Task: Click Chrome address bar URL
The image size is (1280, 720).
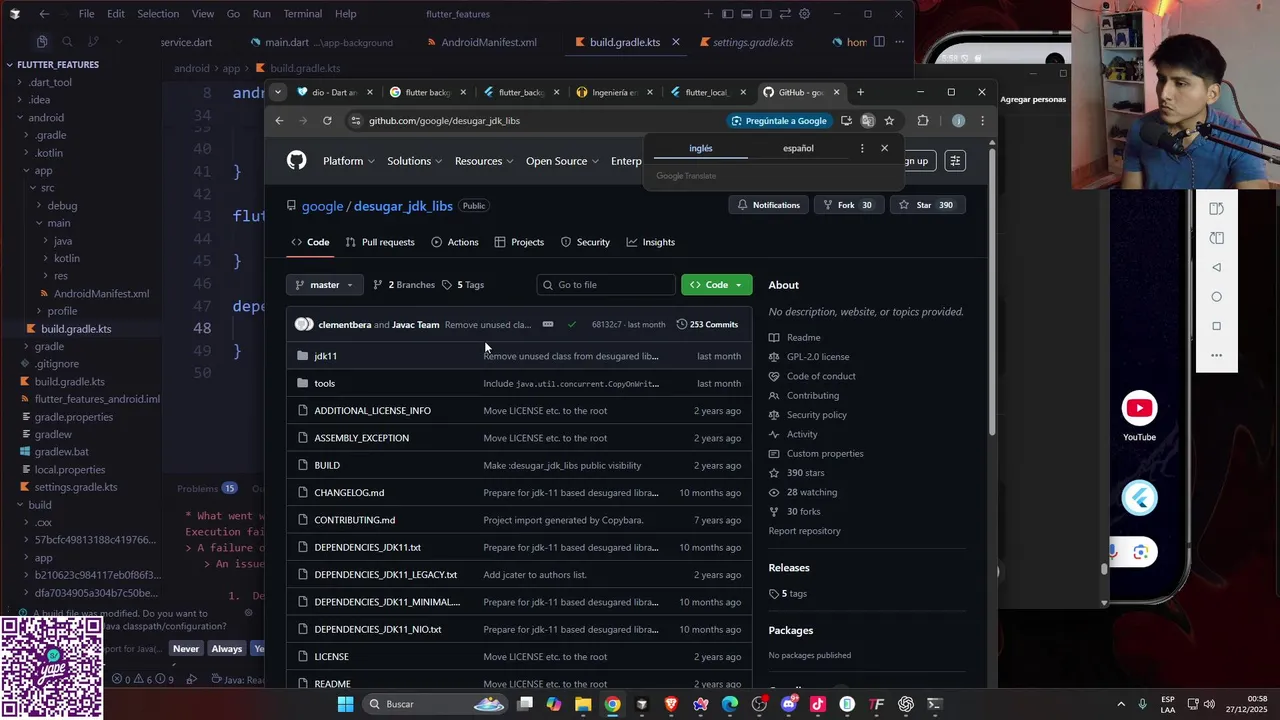Action: pos(444,121)
